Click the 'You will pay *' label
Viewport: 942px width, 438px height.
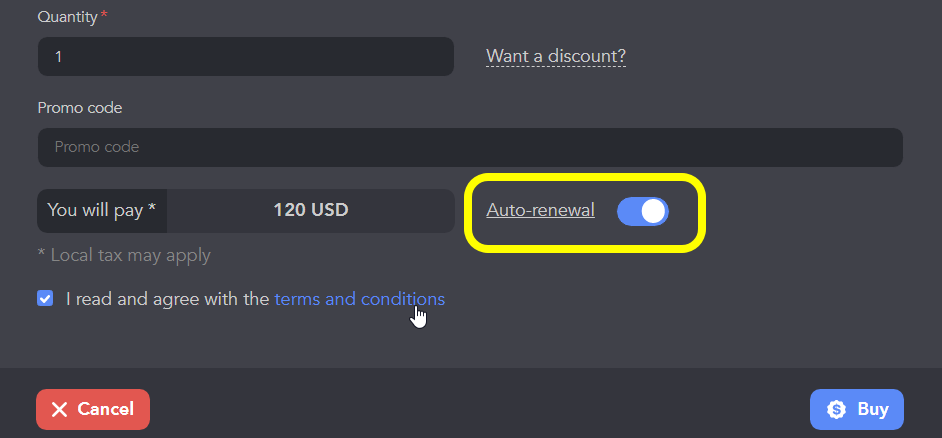102,211
